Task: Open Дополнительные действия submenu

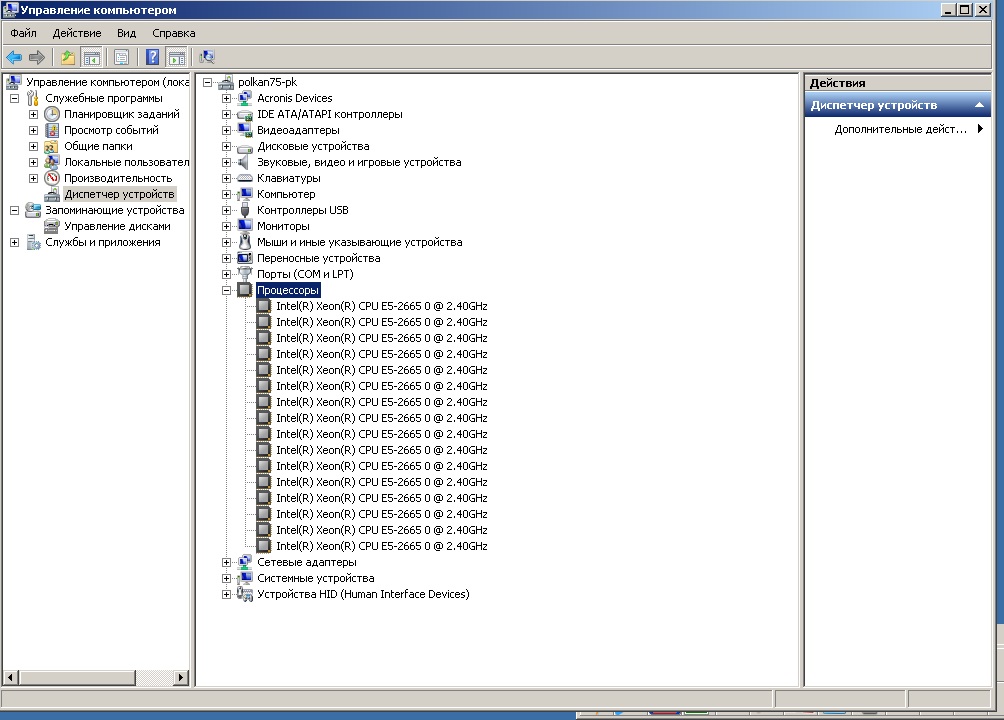Action: pos(902,129)
